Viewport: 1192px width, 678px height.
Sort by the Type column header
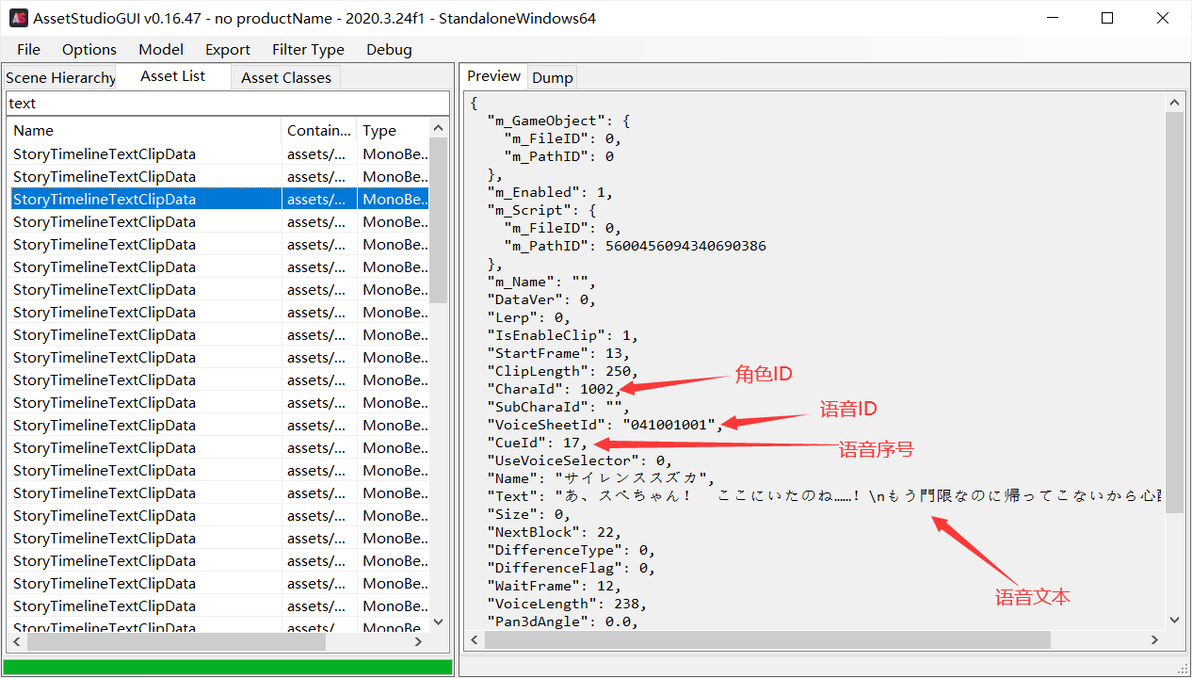[x=392, y=131]
